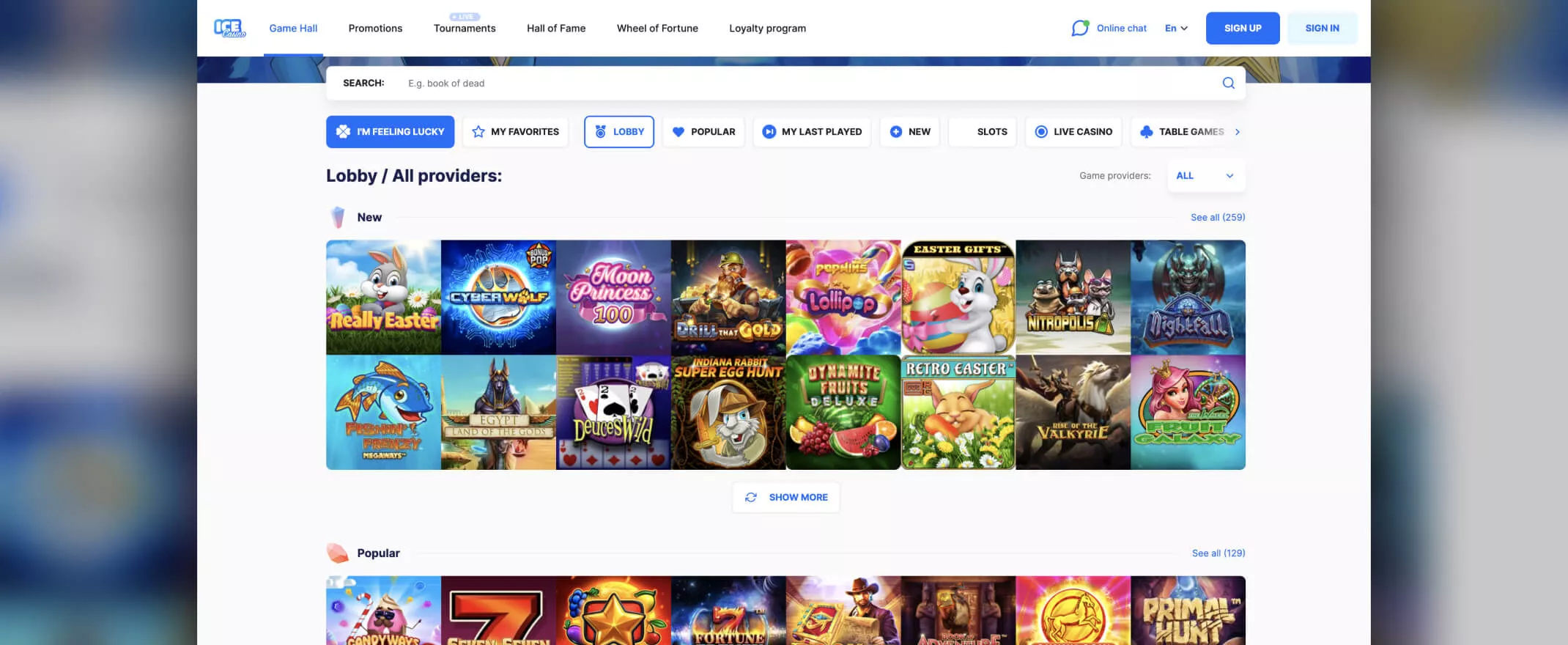Click the chip icon in Live Casino
This screenshot has height=645, width=1568.
[x=1040, y=132]
